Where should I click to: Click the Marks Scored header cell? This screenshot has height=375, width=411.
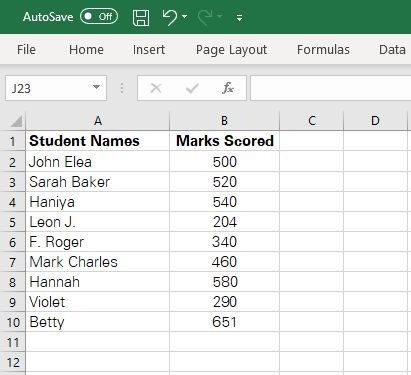click(224, 141)
